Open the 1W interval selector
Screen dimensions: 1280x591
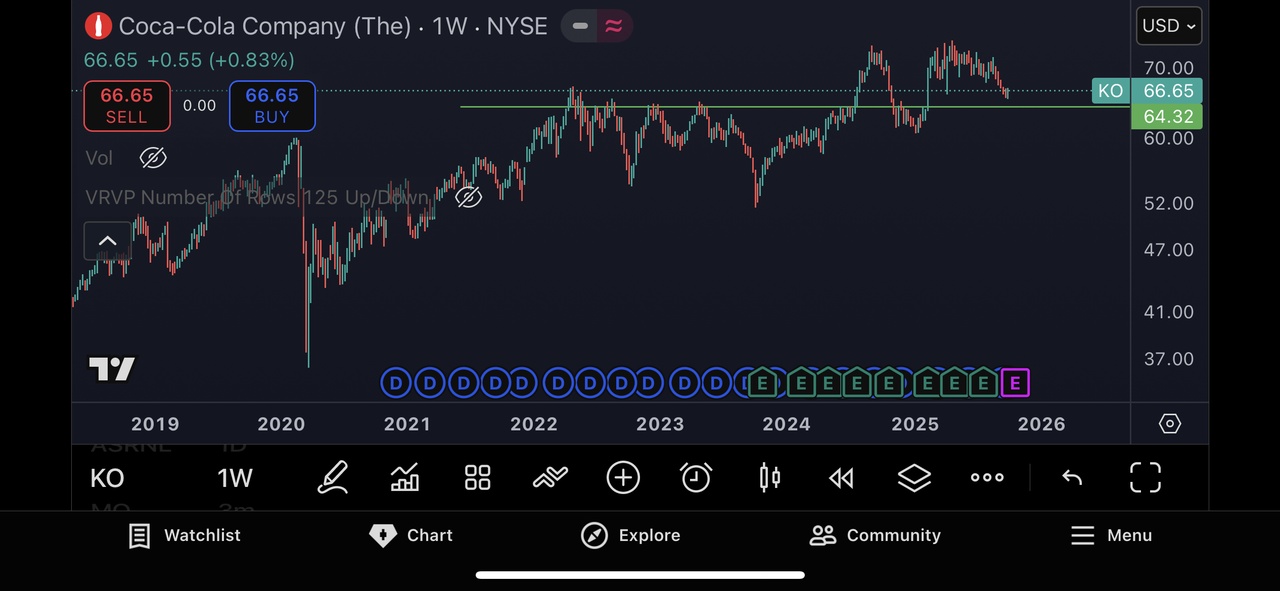click(235, 478)
